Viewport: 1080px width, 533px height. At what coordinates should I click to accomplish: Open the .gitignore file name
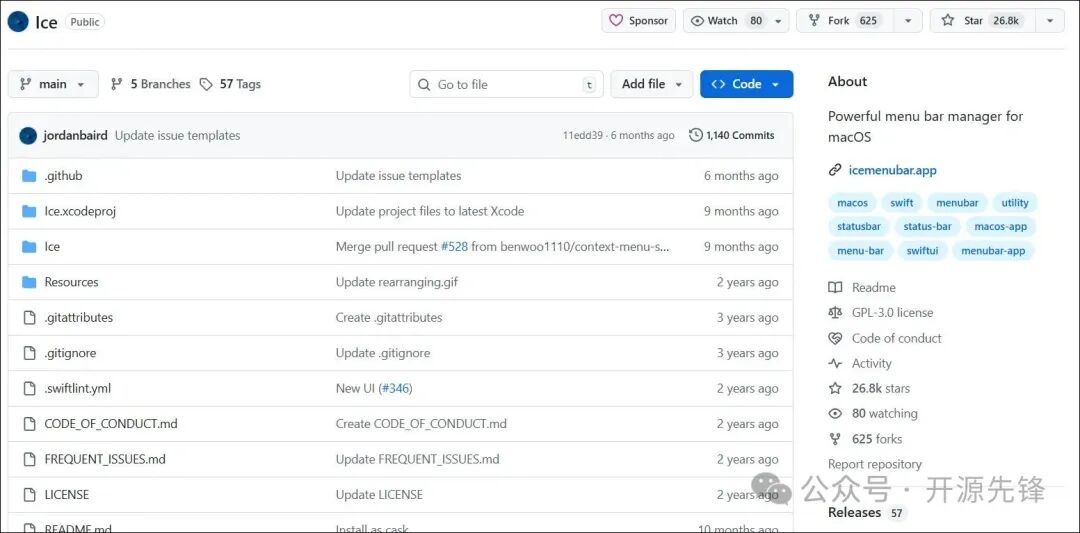[x=70, y=353]
